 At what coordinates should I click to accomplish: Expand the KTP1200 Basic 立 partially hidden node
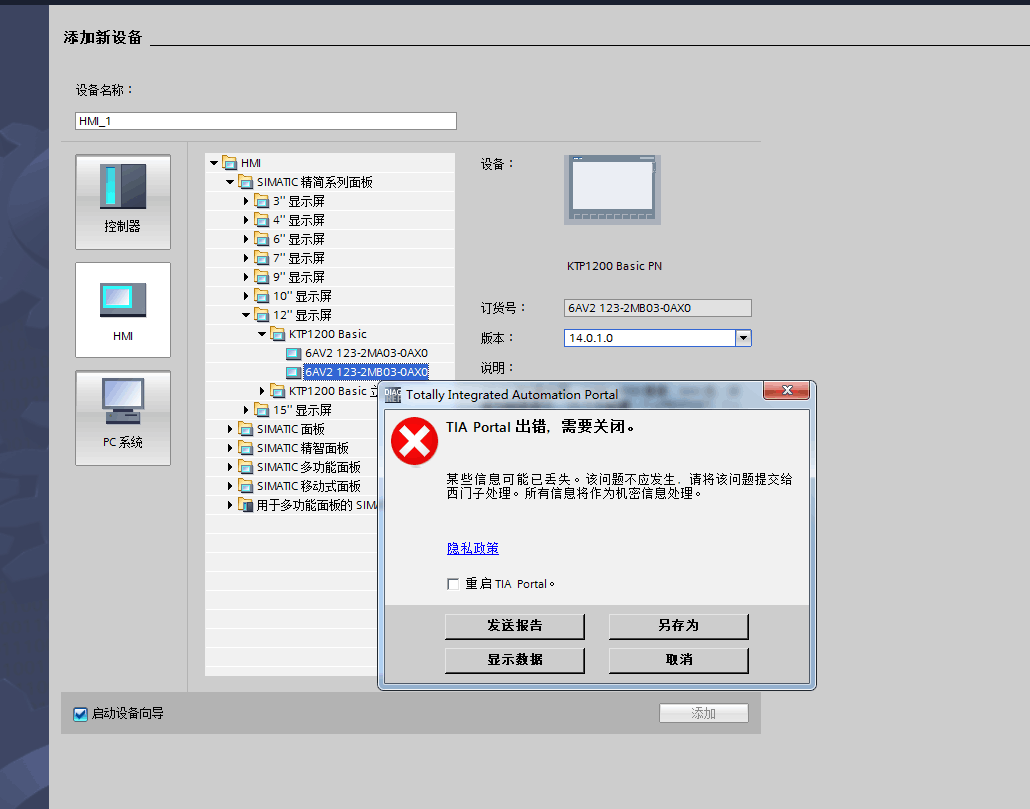pyautogui.click(x=262, y=391)
